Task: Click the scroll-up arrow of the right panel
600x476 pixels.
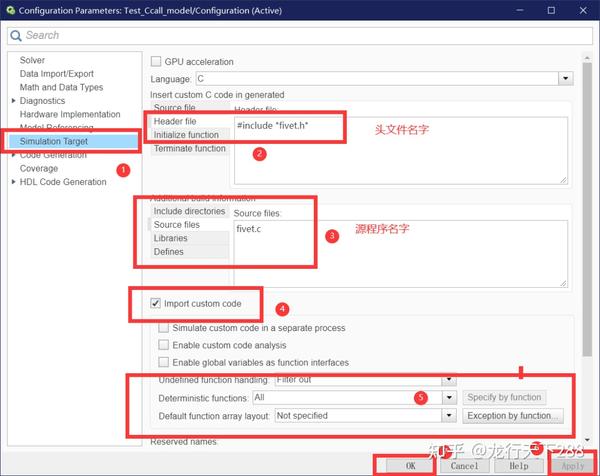Action: [587, 58]
